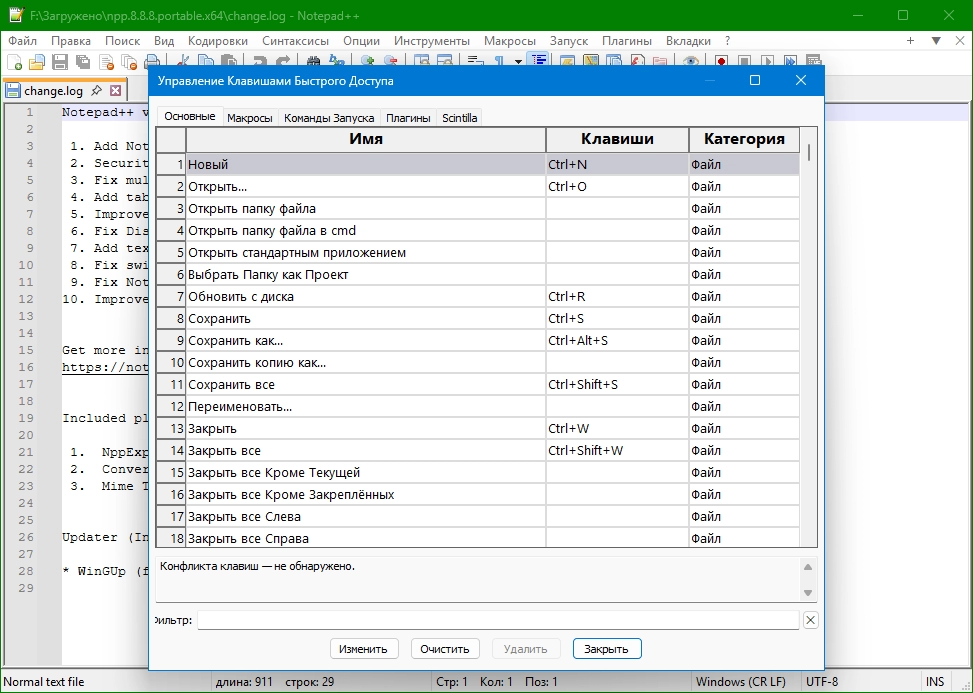
Task: Click Windows (CR LF) in status bar
Action: pos(741,682)
